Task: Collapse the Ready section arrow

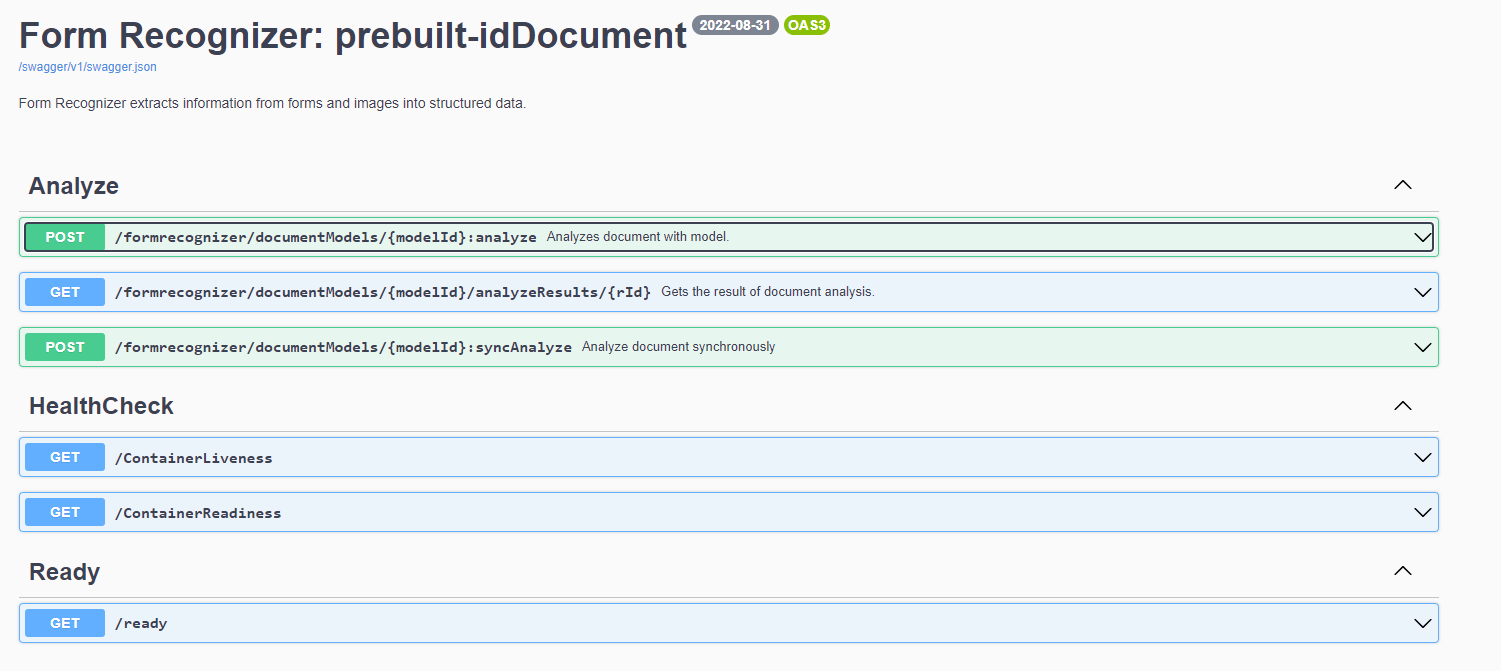Action: pyautogui.click(x=1402, y=571)
